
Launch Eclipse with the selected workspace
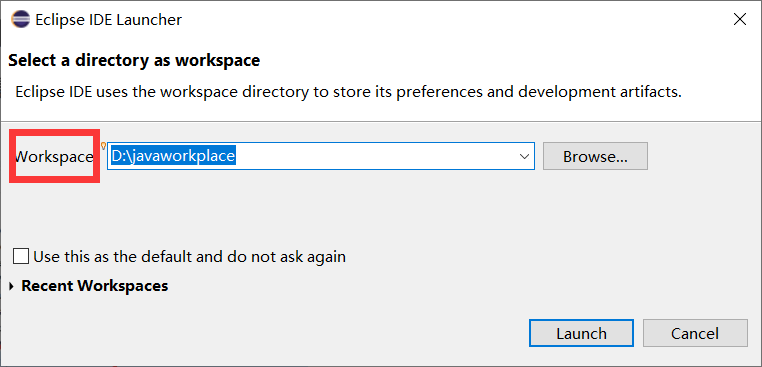pos(581,333)
